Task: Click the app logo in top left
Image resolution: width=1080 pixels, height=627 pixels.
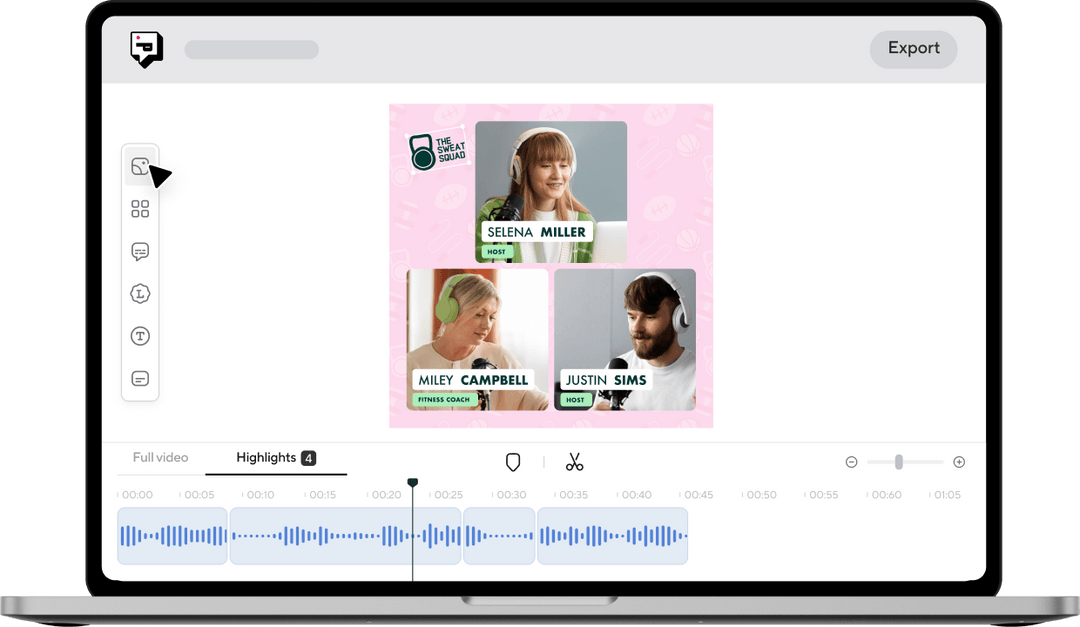Action: coord(146,48)
